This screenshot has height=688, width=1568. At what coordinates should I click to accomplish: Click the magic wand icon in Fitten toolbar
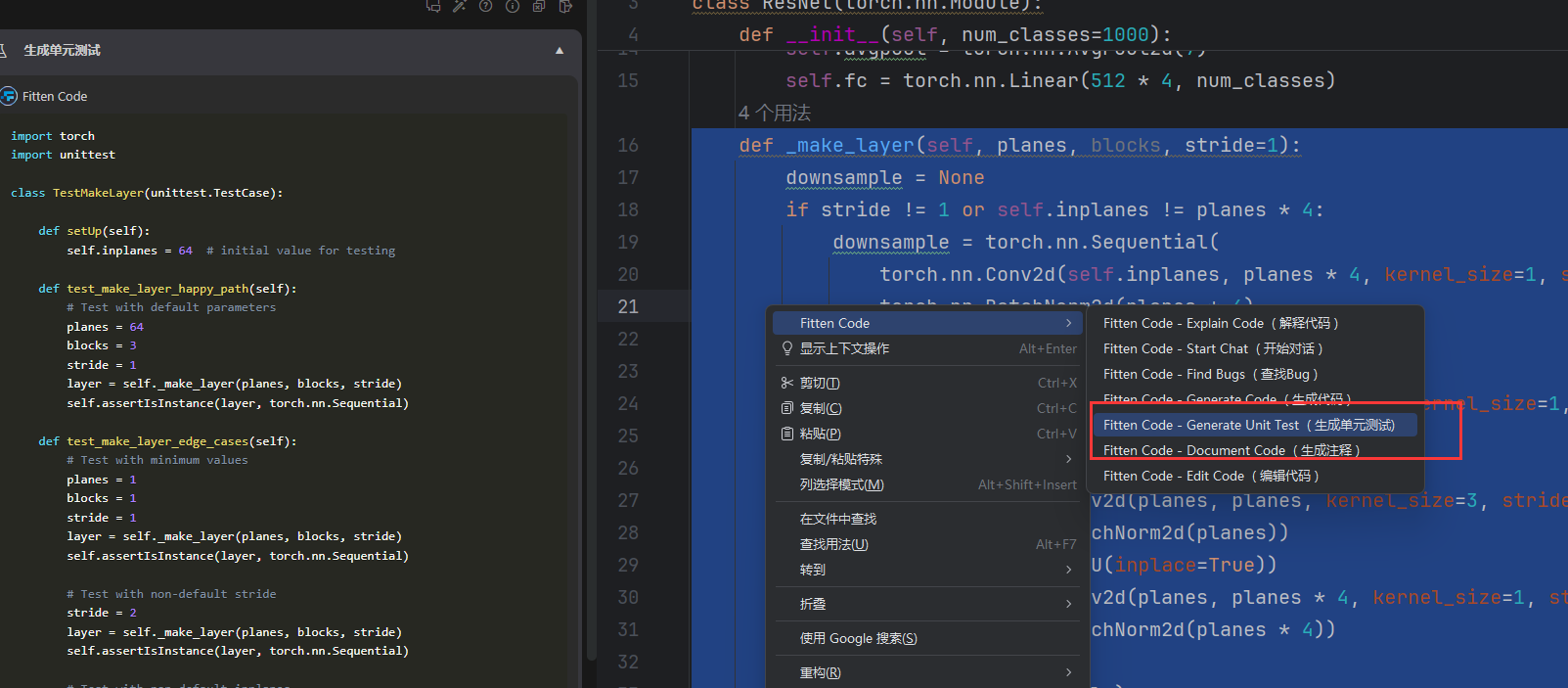[460, 6]
